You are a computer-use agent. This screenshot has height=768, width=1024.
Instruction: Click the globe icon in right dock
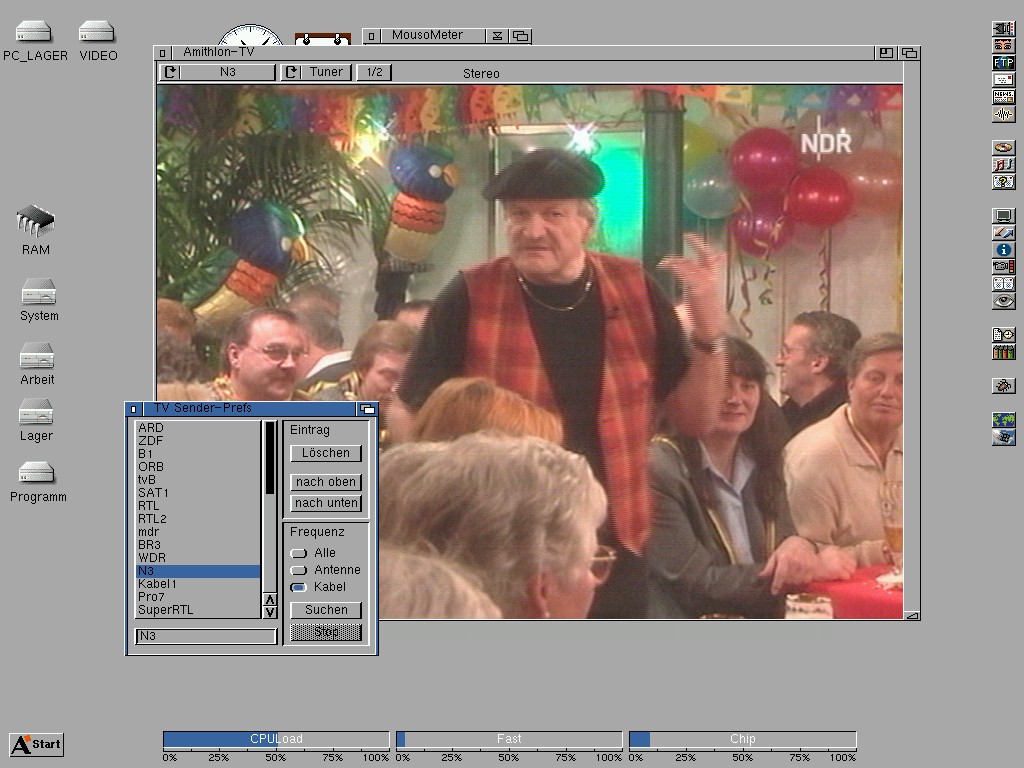click(x=1003, y=420)
